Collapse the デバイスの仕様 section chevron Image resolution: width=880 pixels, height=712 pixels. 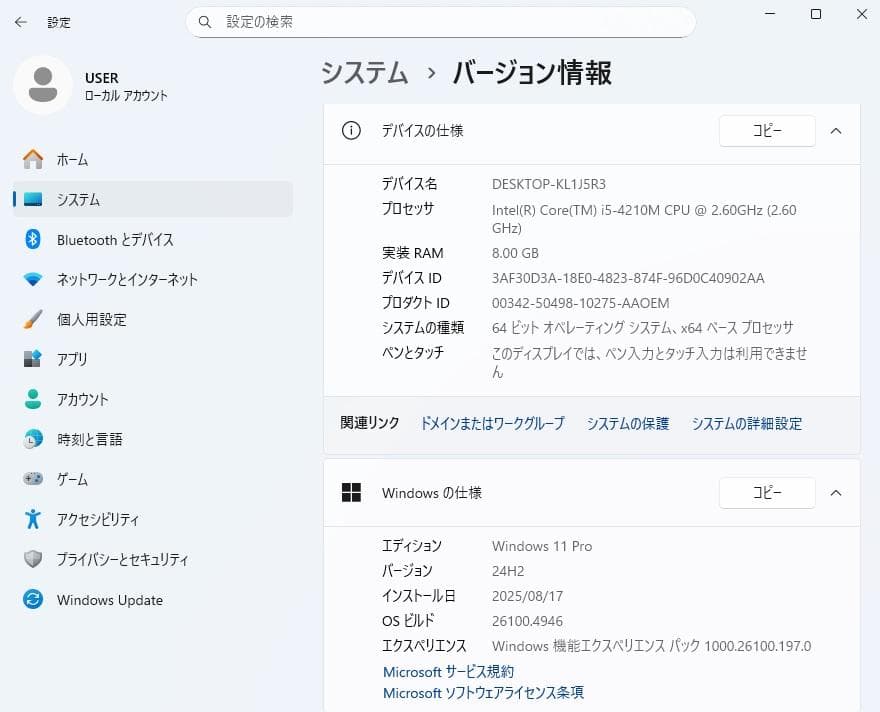pyautogui.click(x=836, y=131)
